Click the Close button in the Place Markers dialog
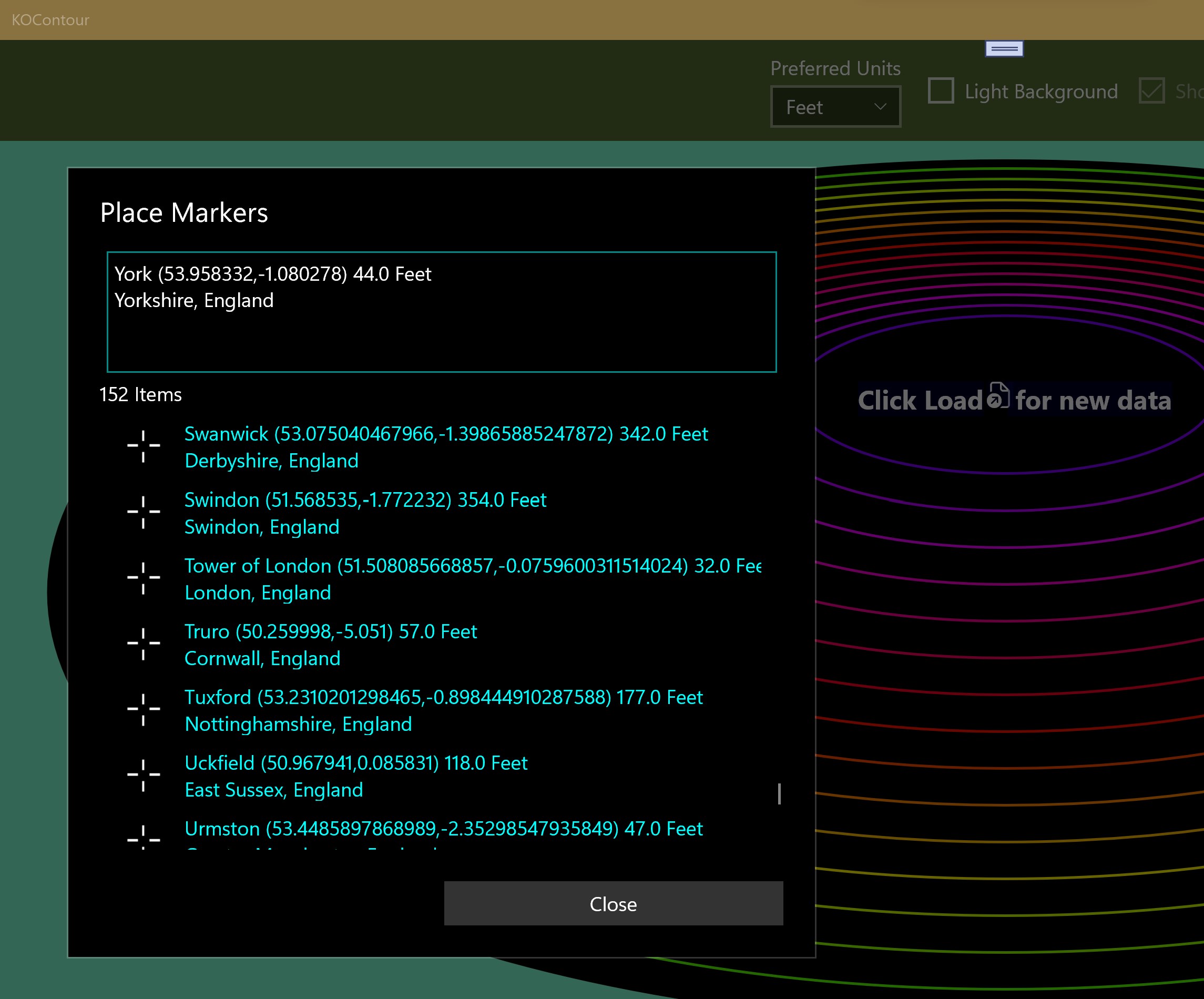The image size is (1204, 999). pyautogui.click(x=613, y=903)
